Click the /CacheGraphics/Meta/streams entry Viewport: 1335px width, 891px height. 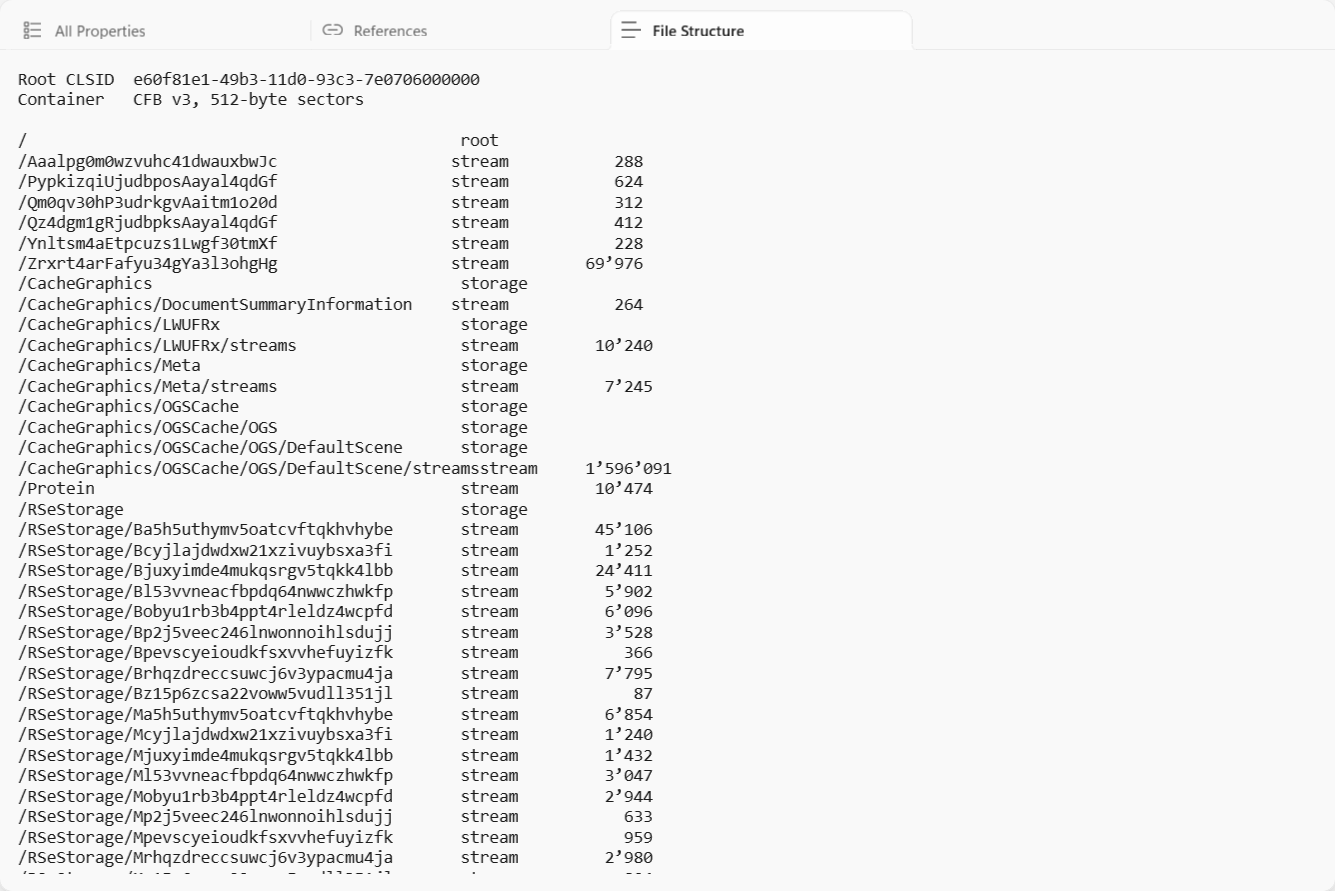point(335,387)
